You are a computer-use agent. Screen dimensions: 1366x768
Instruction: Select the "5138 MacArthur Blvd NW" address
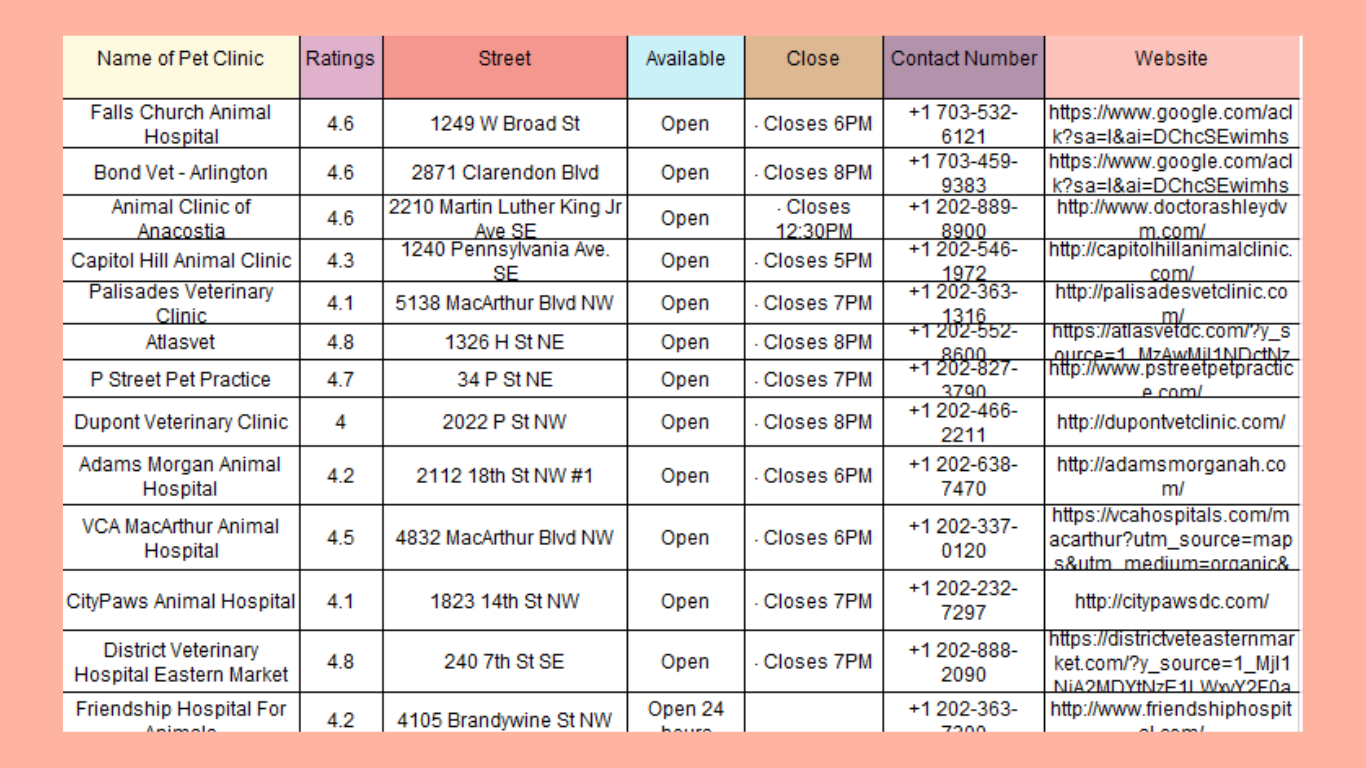[505, 303]
